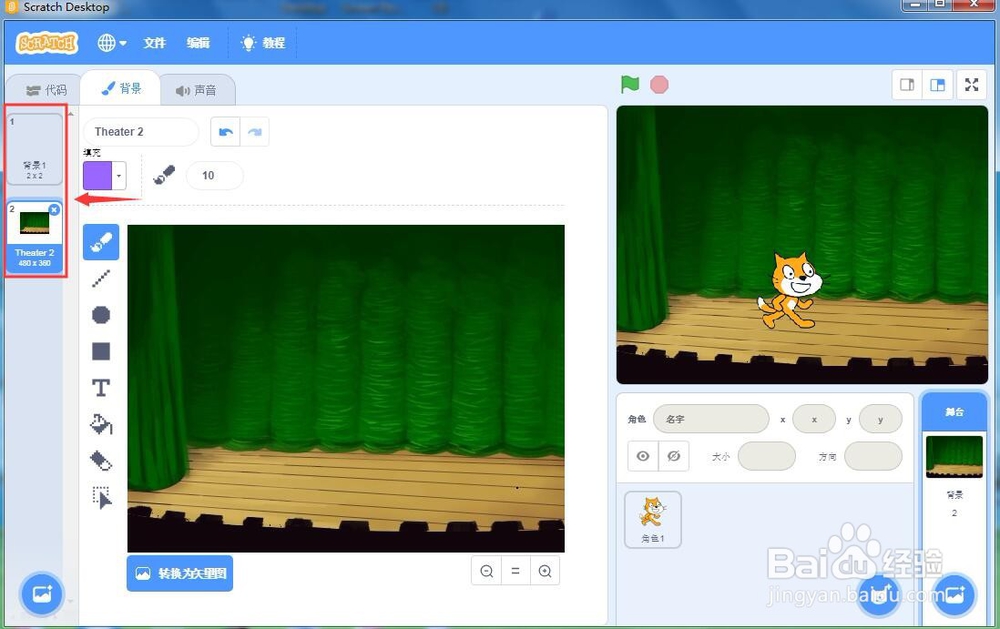The height and width of the screenshot is (629, 1000).
Task: Switch to small stage layout
Action: tap(907, 85)
